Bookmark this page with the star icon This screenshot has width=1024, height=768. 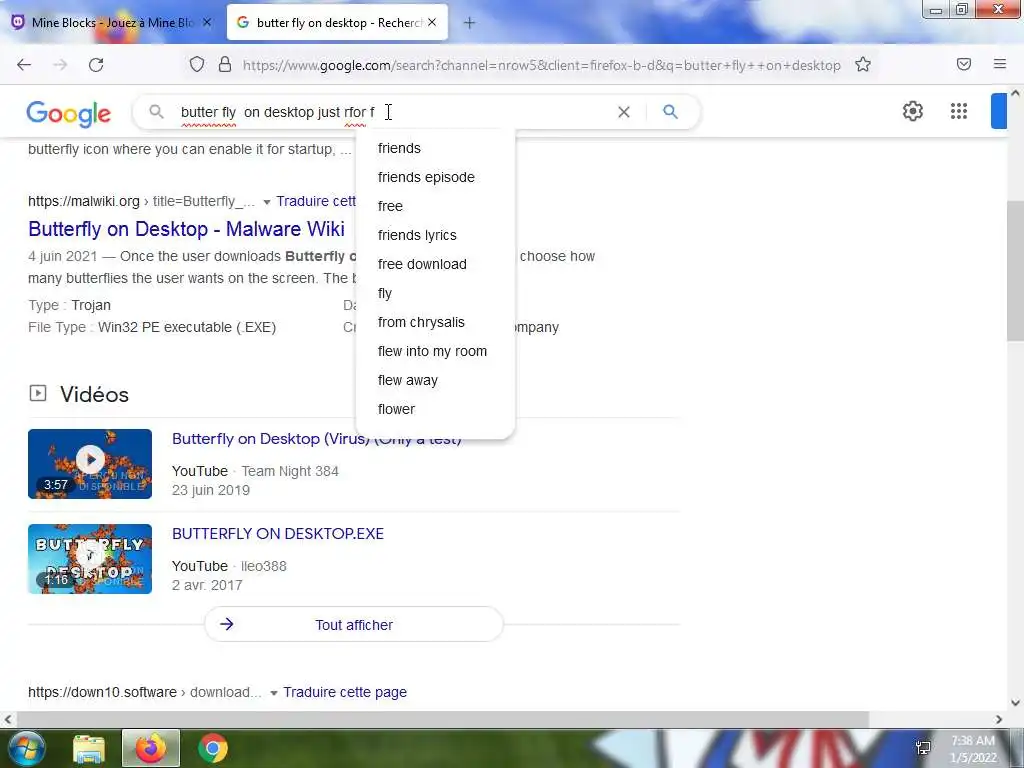click(x=863, y=65)
